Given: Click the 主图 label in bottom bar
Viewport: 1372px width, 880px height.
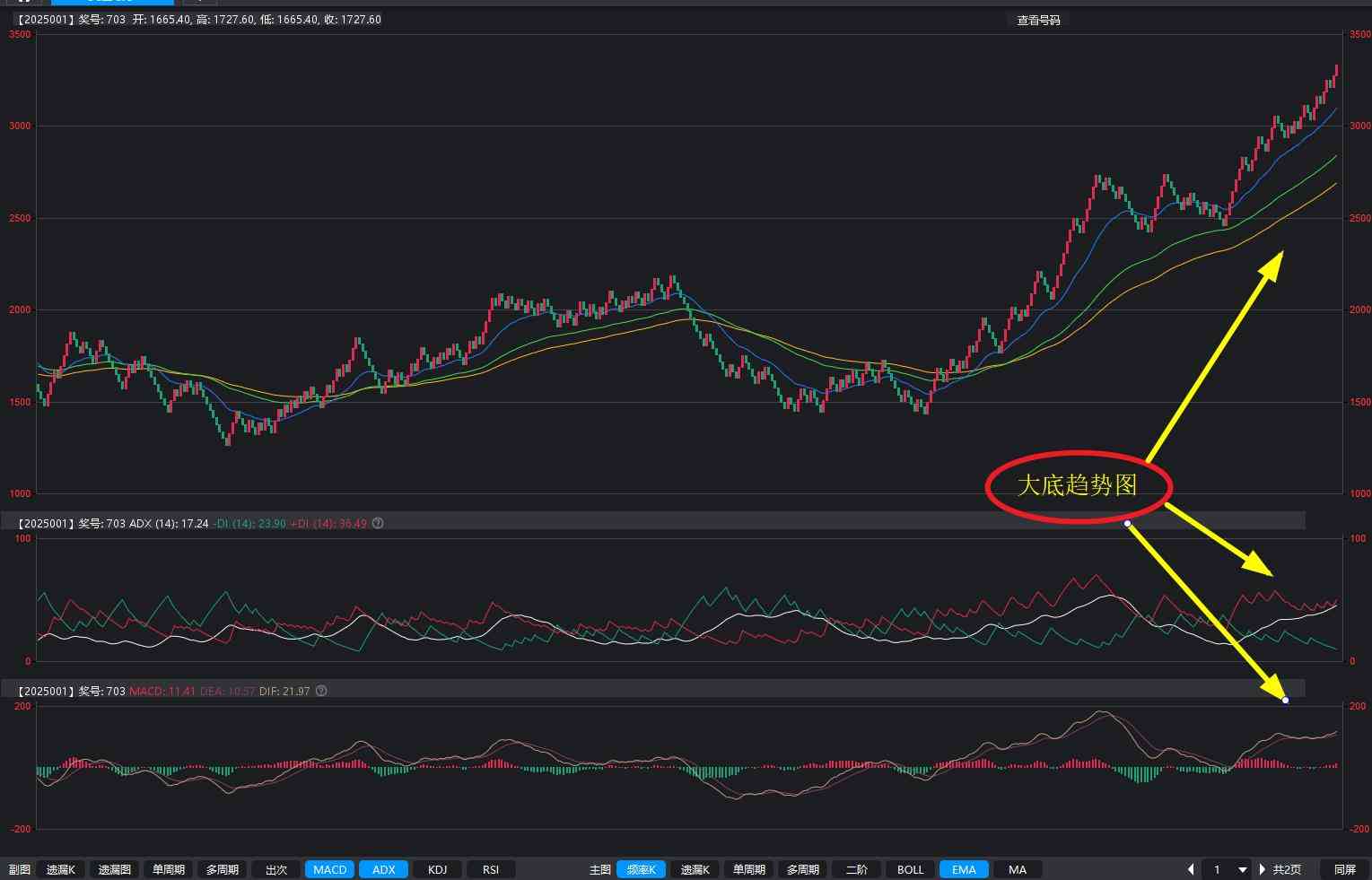Looking at the screenshot, I should pyautogui.click(x=599, y=869).
